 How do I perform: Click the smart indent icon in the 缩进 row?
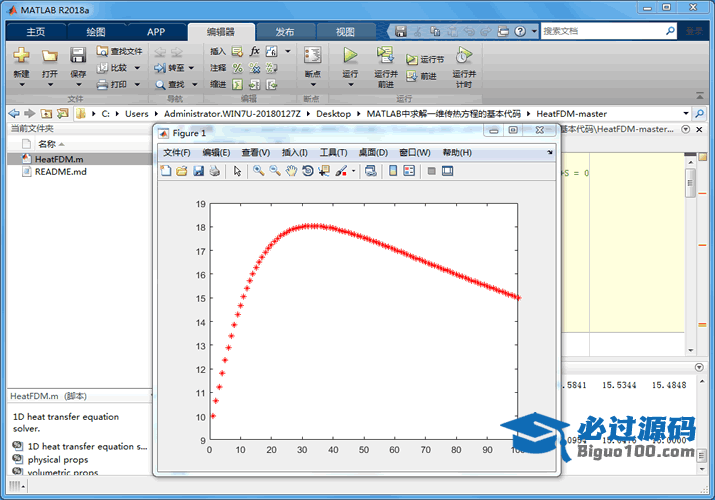coord(238,84)
